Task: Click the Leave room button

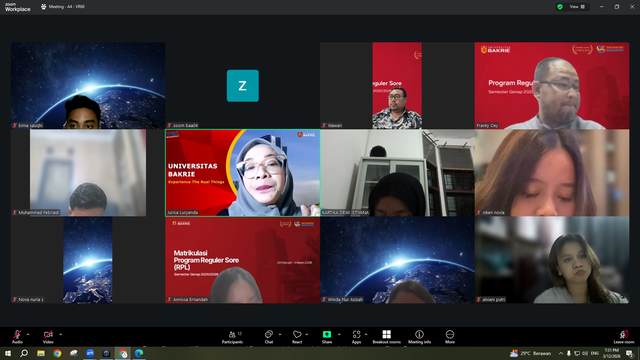Action: pyautogui.click(x=624, y=337)
